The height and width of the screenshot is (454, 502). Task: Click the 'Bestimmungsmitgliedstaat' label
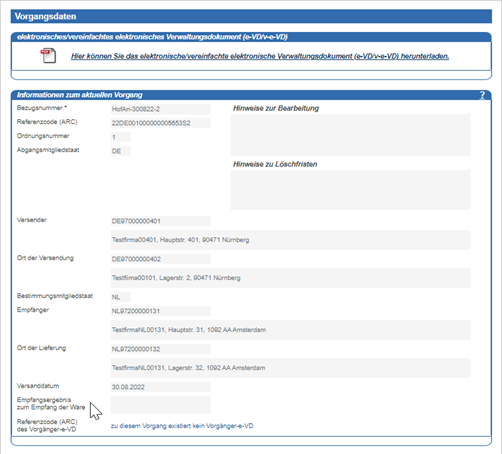tap(55, 296)
